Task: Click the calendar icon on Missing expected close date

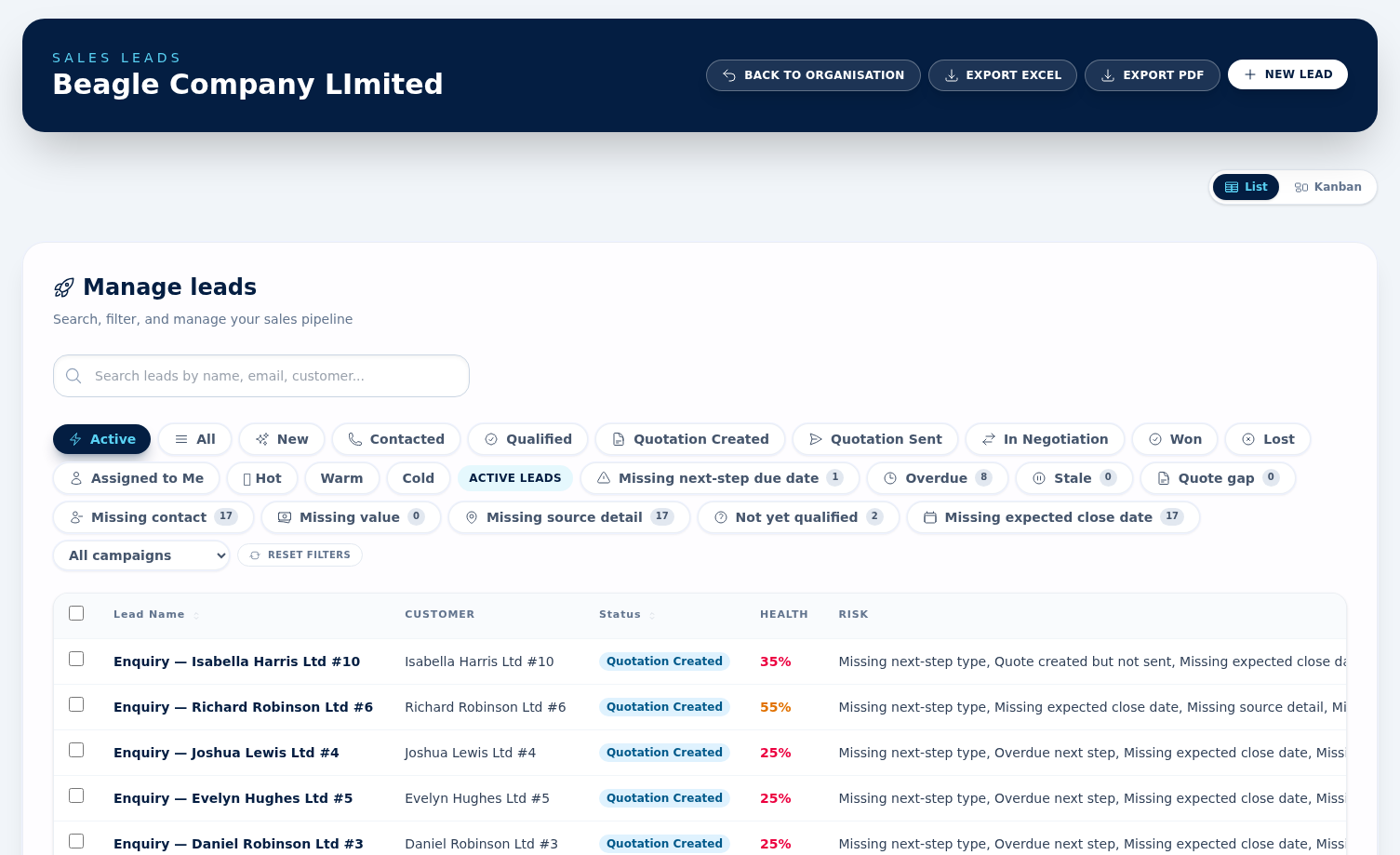Action: 930,517
